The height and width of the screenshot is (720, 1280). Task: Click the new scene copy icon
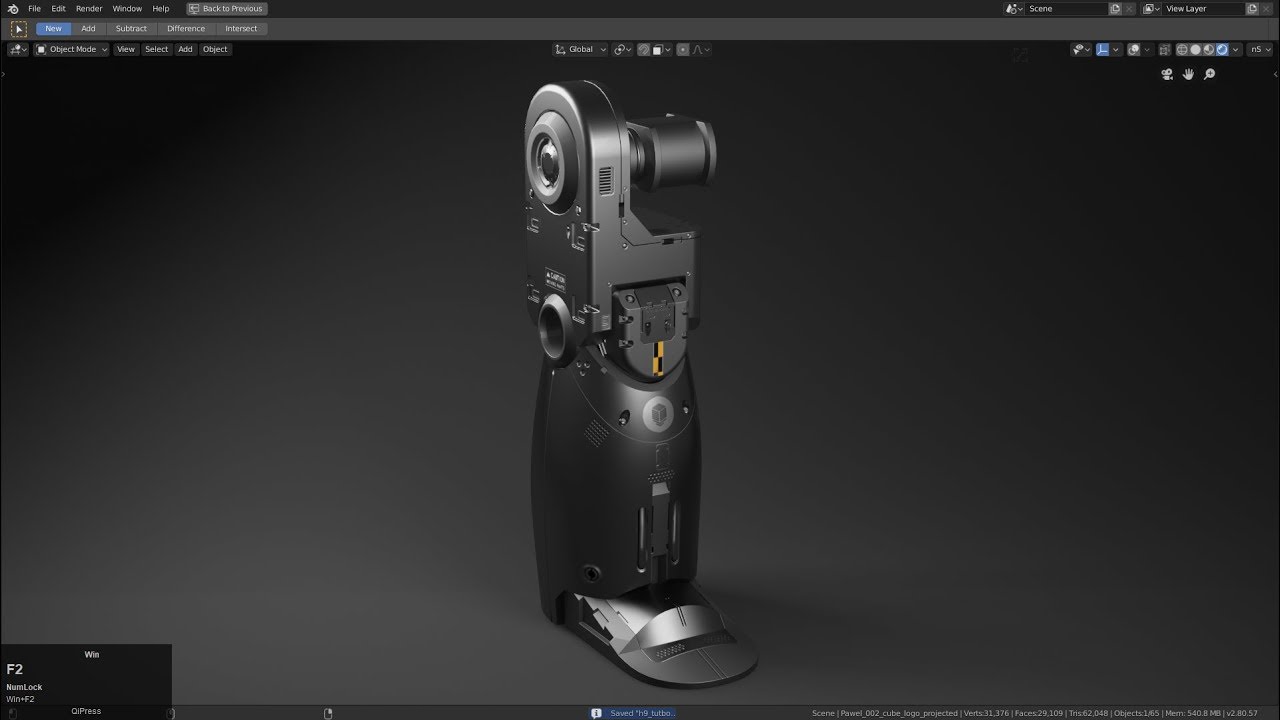coord(1115,8)
